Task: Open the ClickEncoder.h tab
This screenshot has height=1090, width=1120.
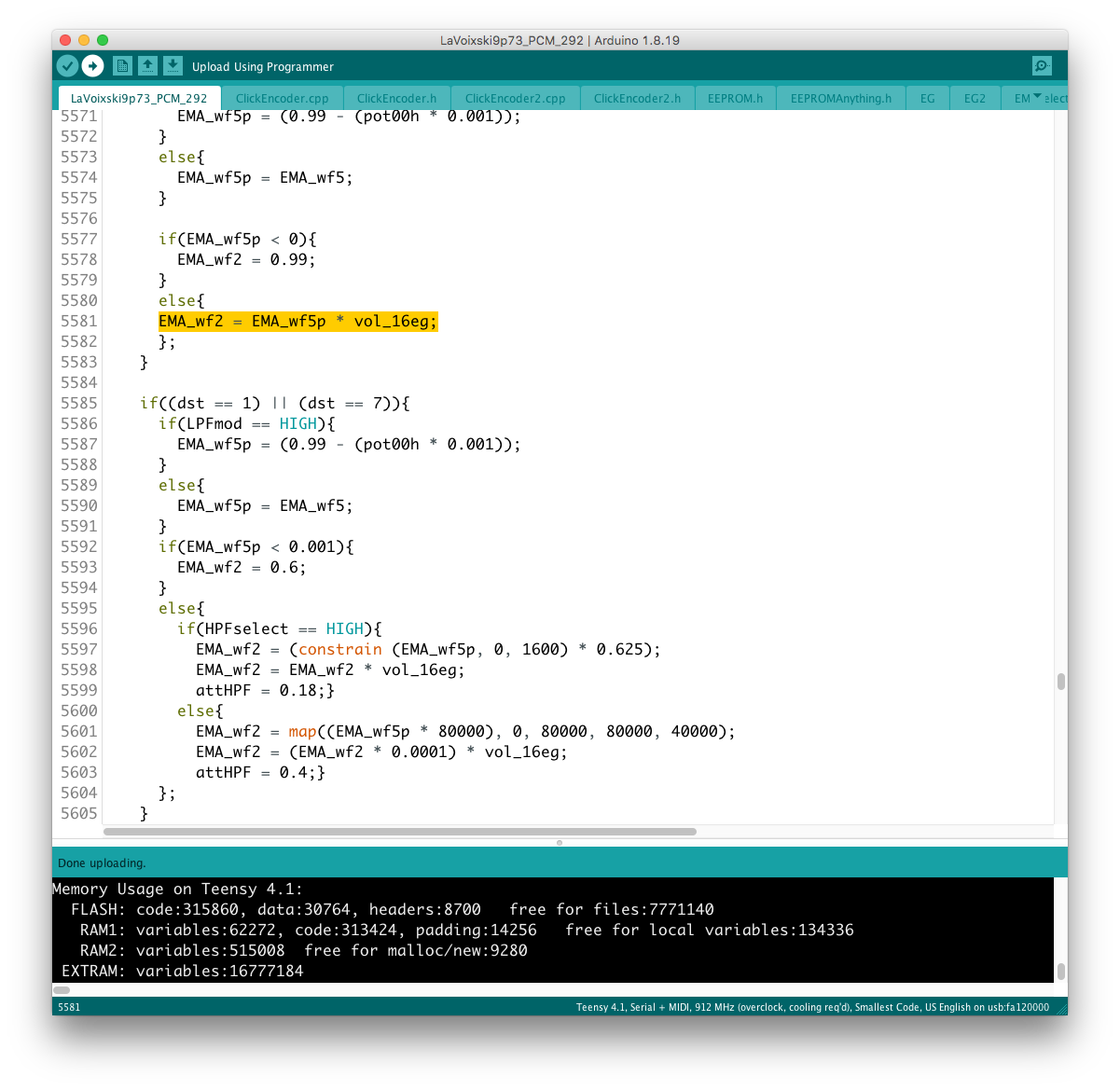Action: 396,98
